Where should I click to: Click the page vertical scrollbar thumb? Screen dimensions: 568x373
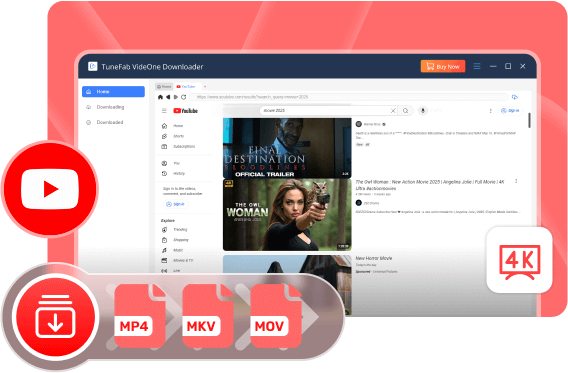[x=529, y=120]
